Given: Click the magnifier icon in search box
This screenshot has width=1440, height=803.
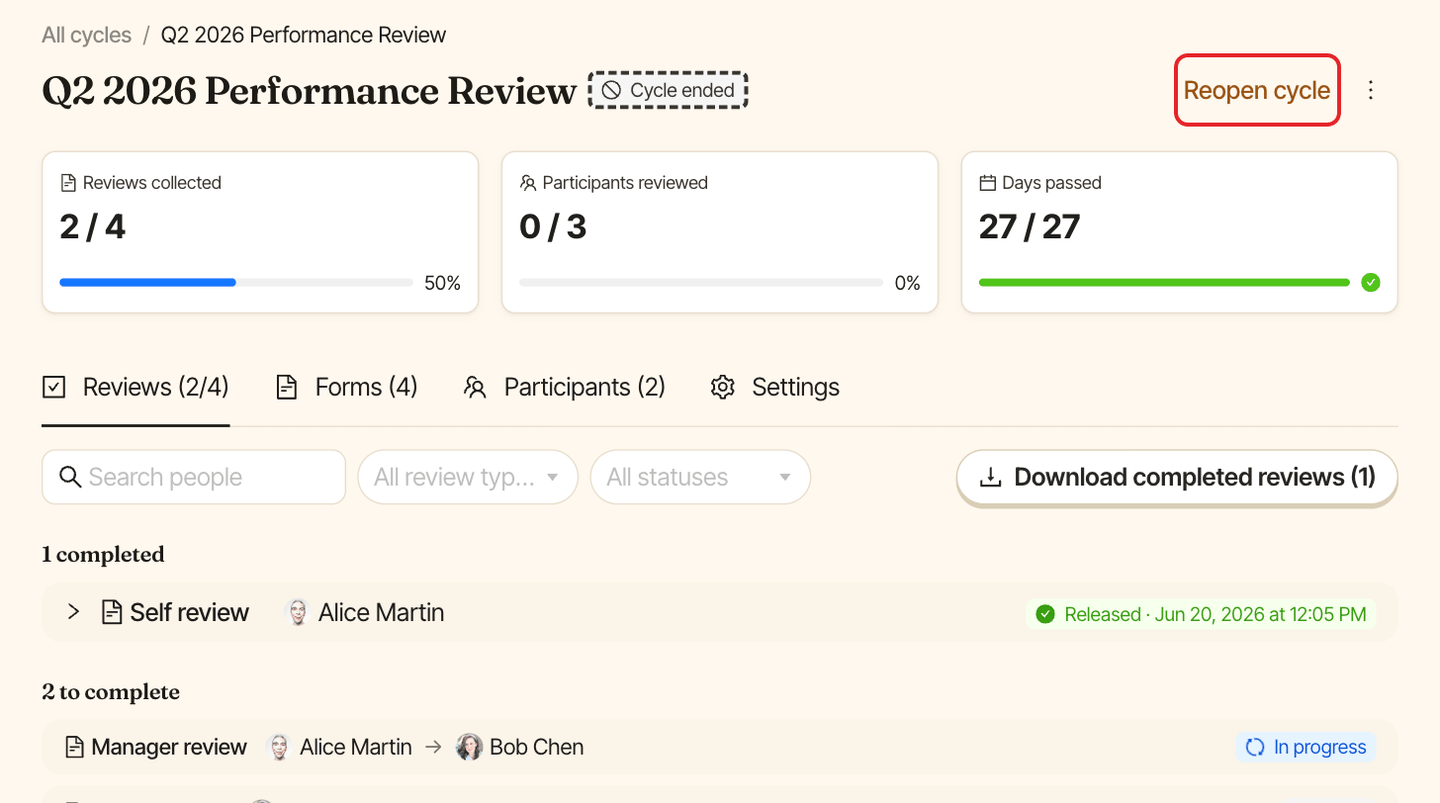Looking at the screenshot, I should tap(70, 477).
